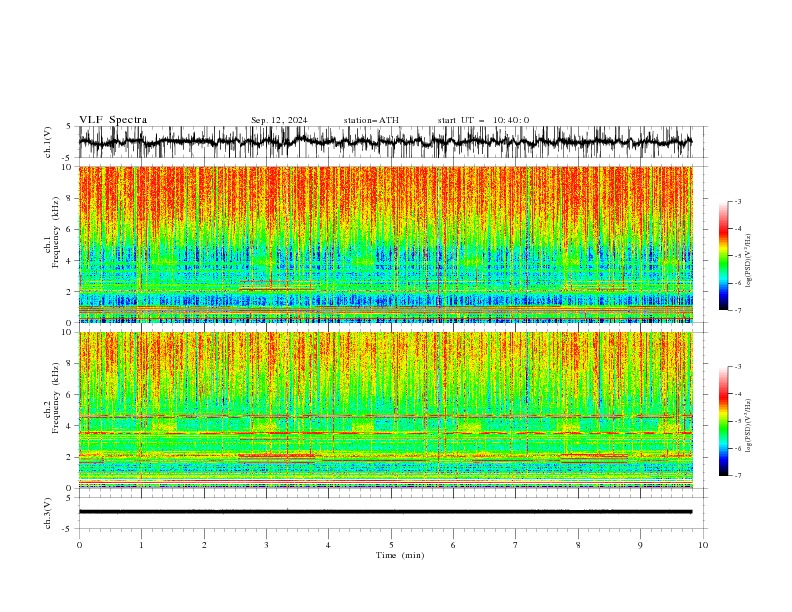Click the "station=ATH" header label

click(371, 120)
